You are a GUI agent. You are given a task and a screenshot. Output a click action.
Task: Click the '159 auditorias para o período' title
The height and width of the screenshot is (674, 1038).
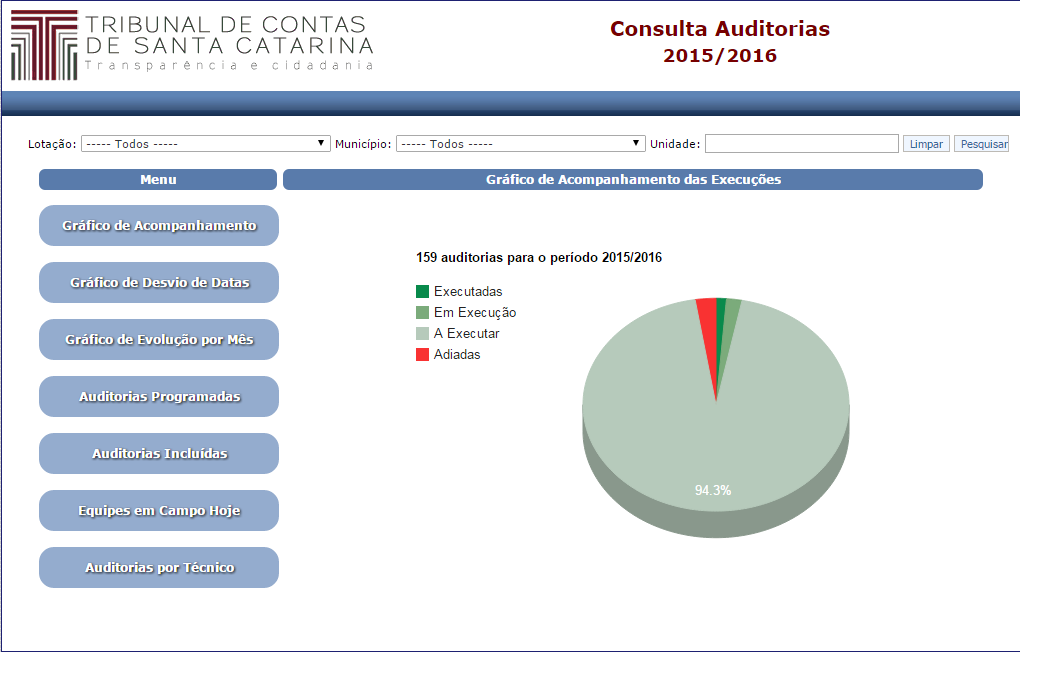point(539,258)
